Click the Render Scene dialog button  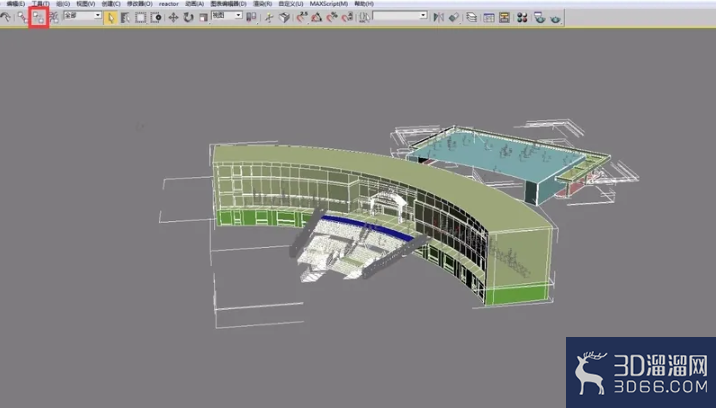(x=539, y=17)
